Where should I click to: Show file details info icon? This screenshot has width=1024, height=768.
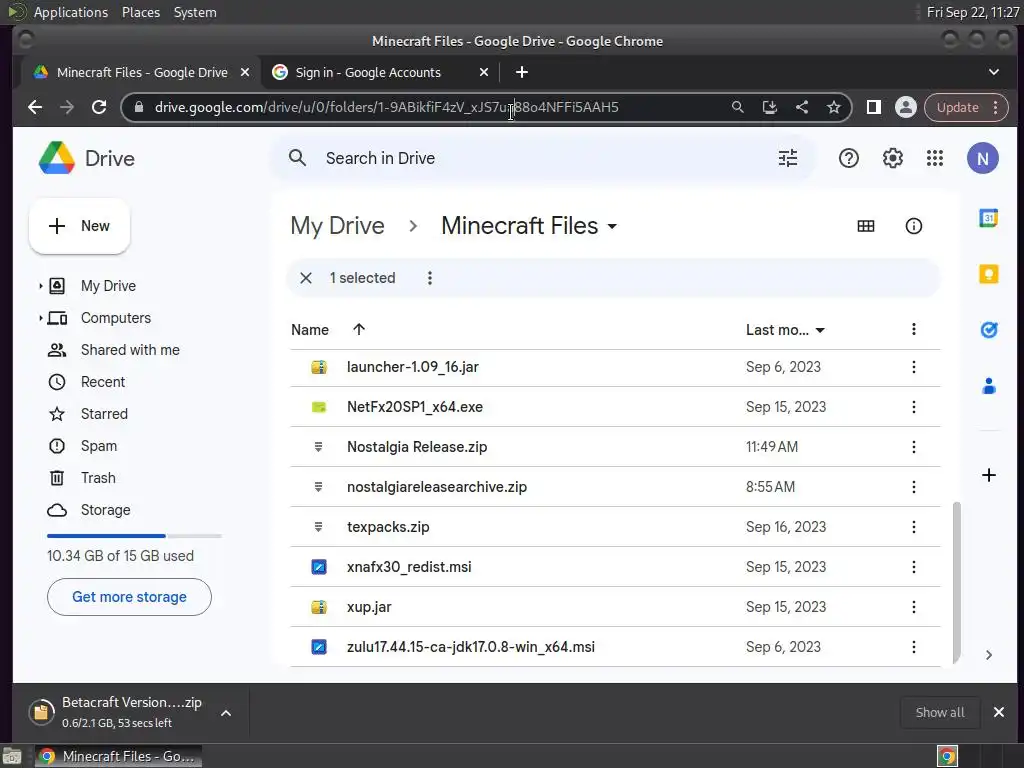[x=913, y=226]
